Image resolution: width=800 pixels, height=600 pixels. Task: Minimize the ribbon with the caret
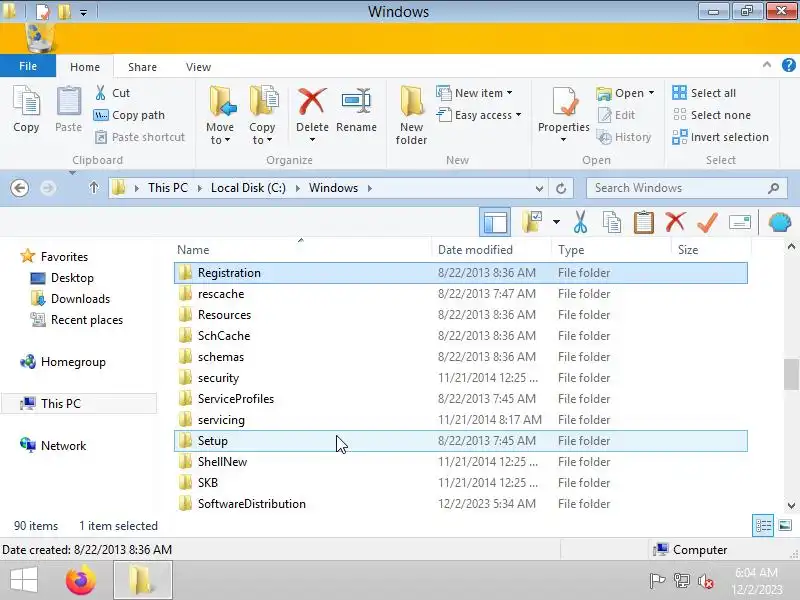tap(766, 65)
